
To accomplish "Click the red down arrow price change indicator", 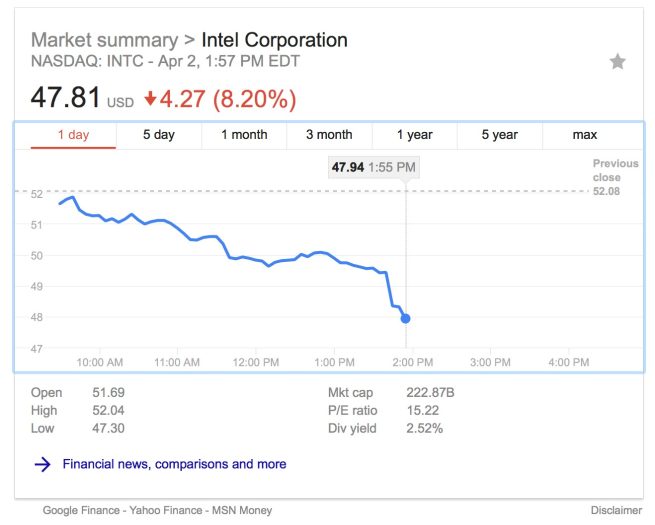I will pyautogui.click(x=150, y=99).
